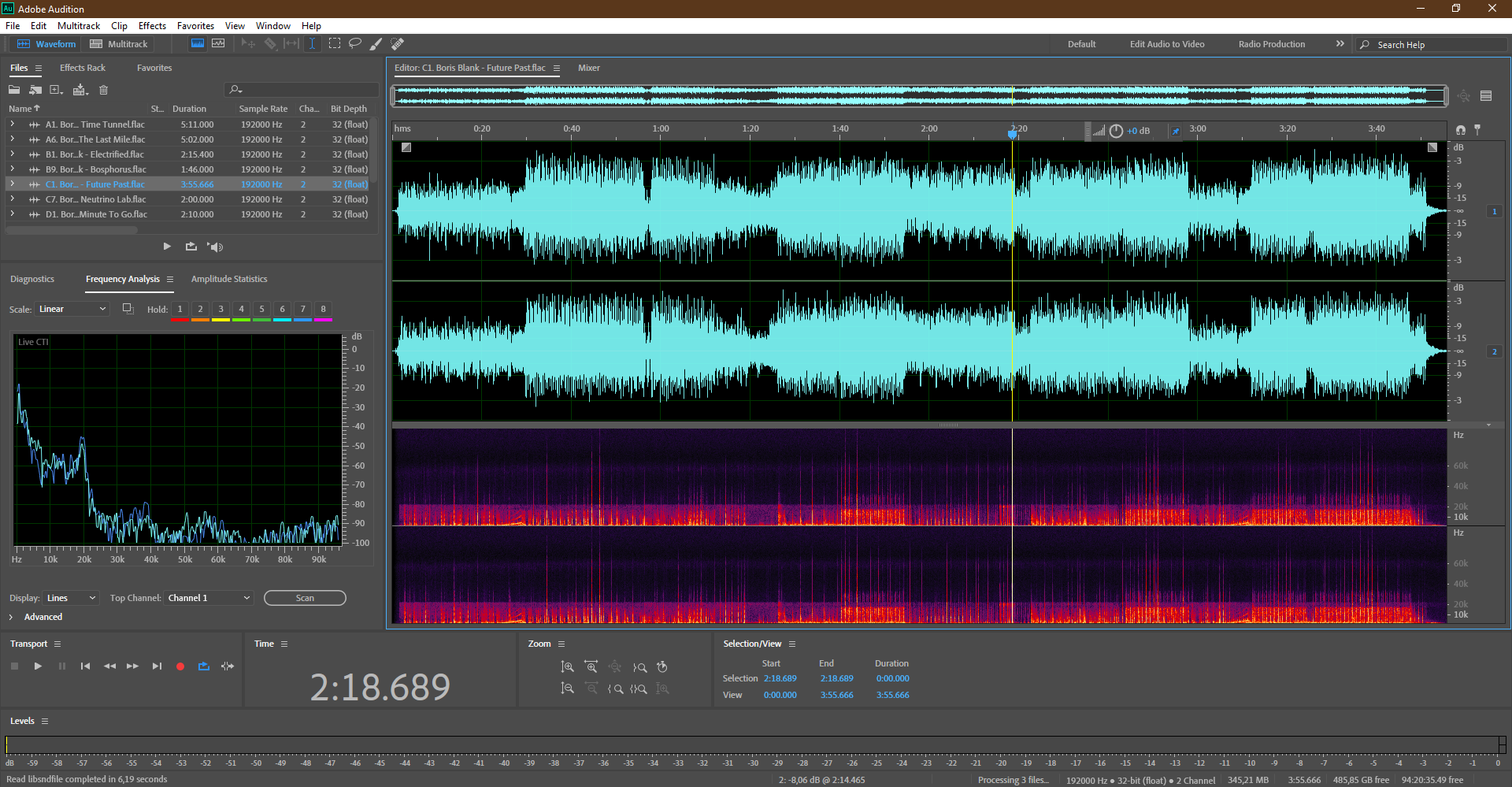This screenshot has width=1512, height=787.
Task: Click Insert into Multitrack icon
Action: (80, 90)
